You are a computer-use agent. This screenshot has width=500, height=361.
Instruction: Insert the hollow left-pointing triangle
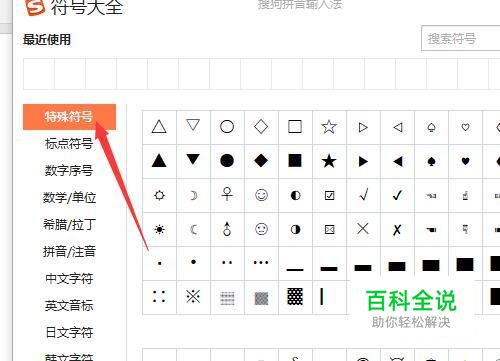point(397,127)
